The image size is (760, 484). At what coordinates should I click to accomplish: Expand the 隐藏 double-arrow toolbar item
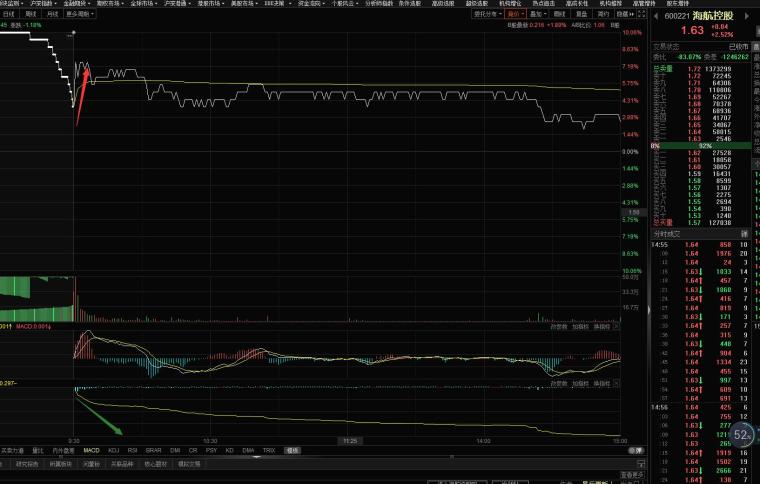coord(625,14)
